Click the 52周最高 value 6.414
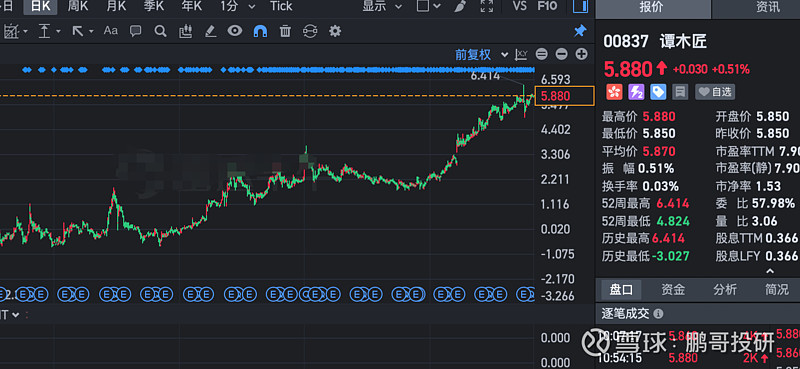 click(x=672, y=204)
